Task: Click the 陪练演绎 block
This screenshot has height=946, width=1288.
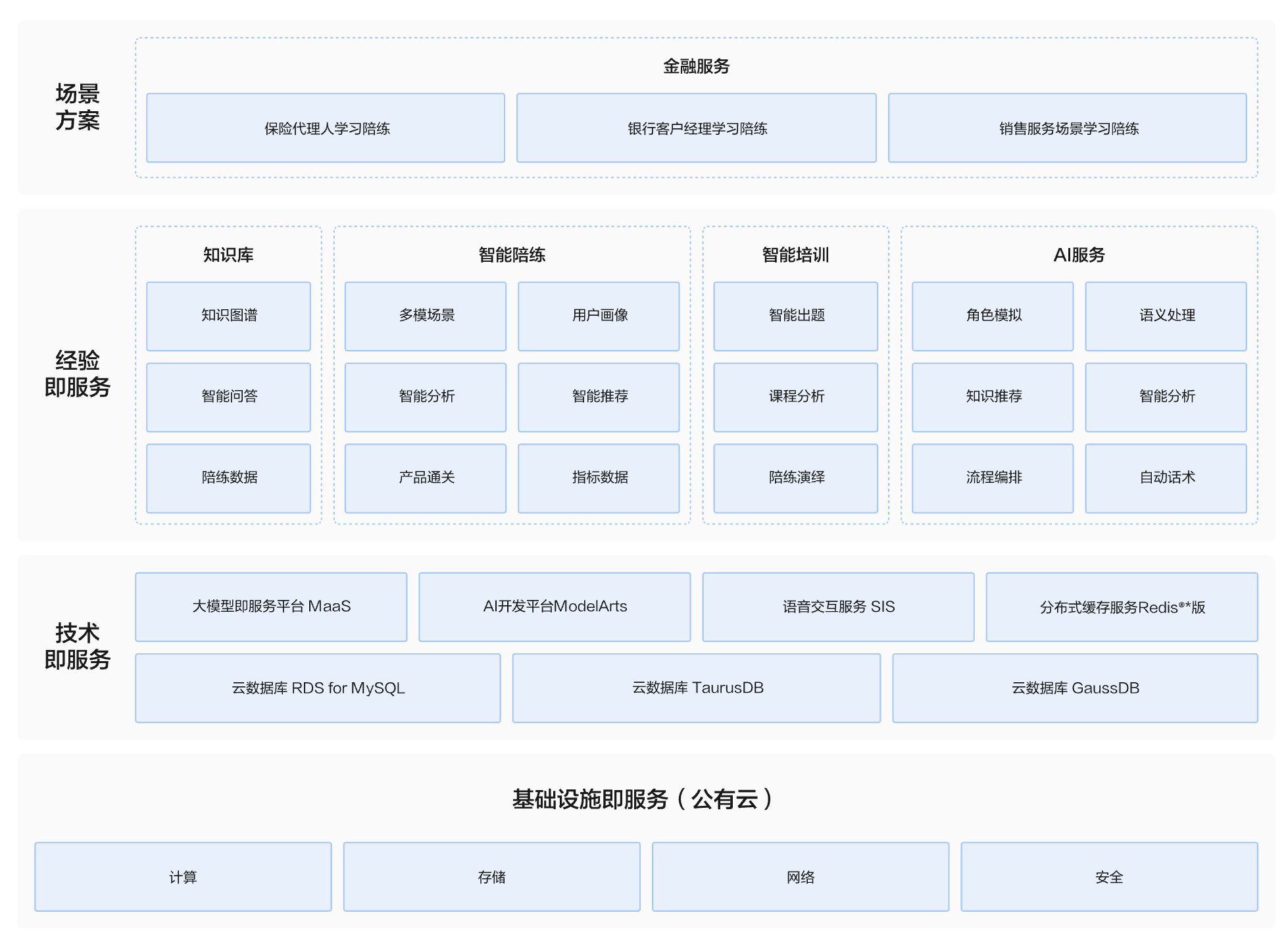Action: tap(795, 478)
